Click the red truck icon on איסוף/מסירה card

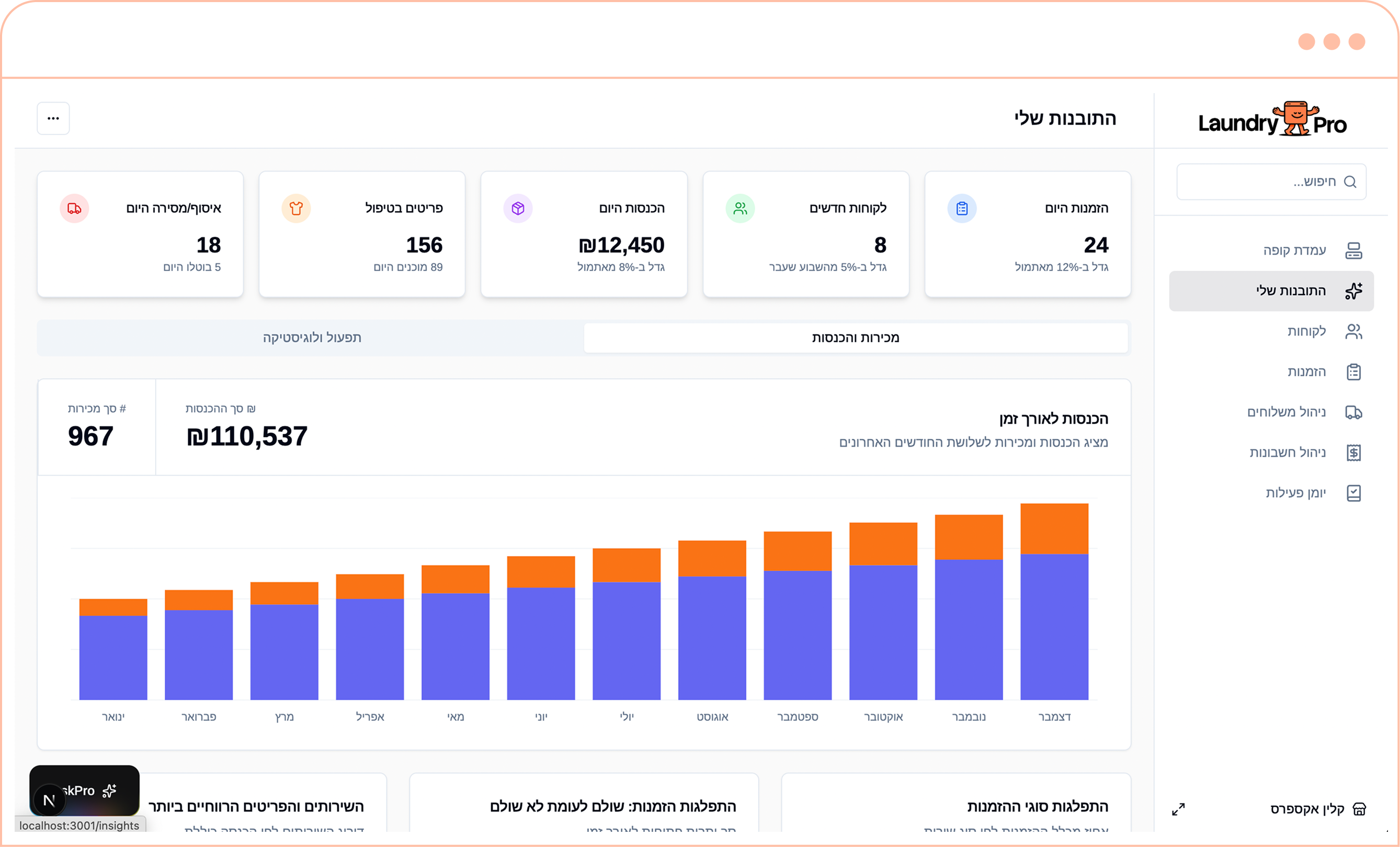click(74, 209)
